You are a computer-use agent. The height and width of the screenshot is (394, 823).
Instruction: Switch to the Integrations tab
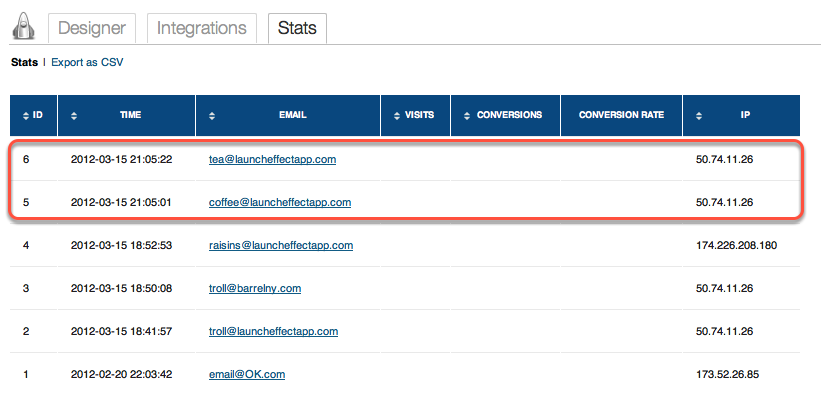pyautogui.click(x=202, y=28)
